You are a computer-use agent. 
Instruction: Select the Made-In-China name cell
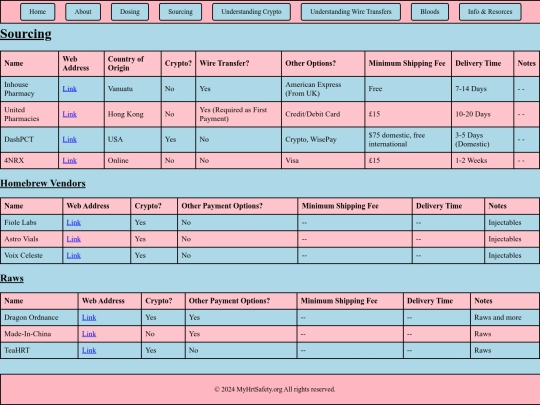39,334
